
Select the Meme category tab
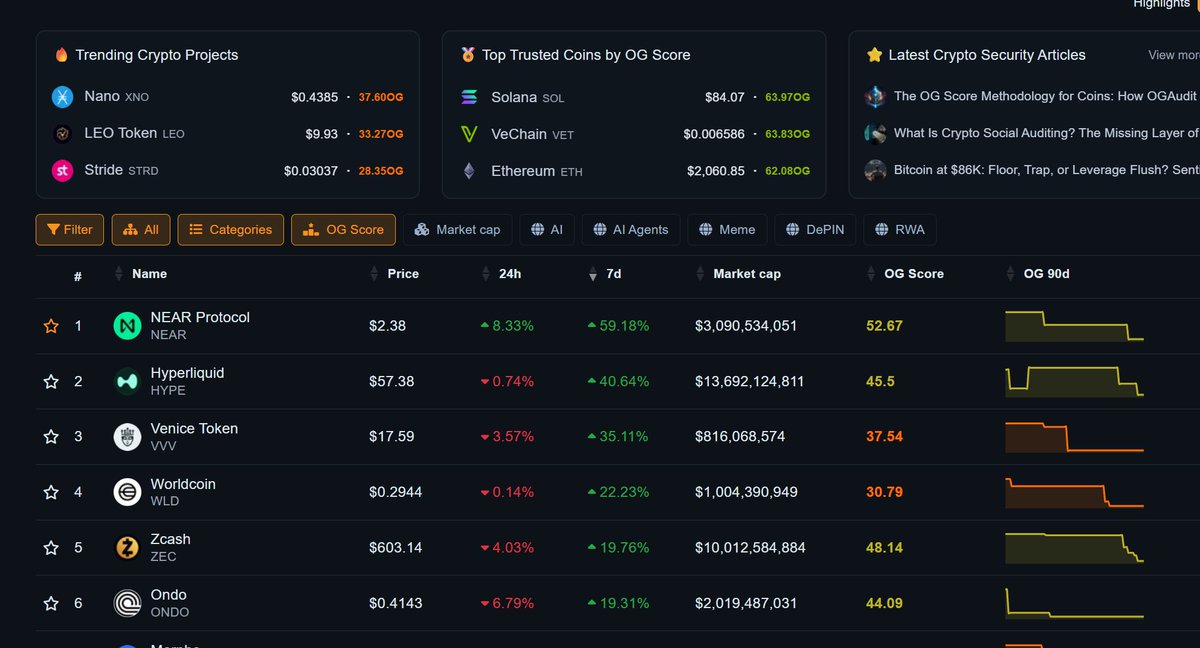[728, 230]
